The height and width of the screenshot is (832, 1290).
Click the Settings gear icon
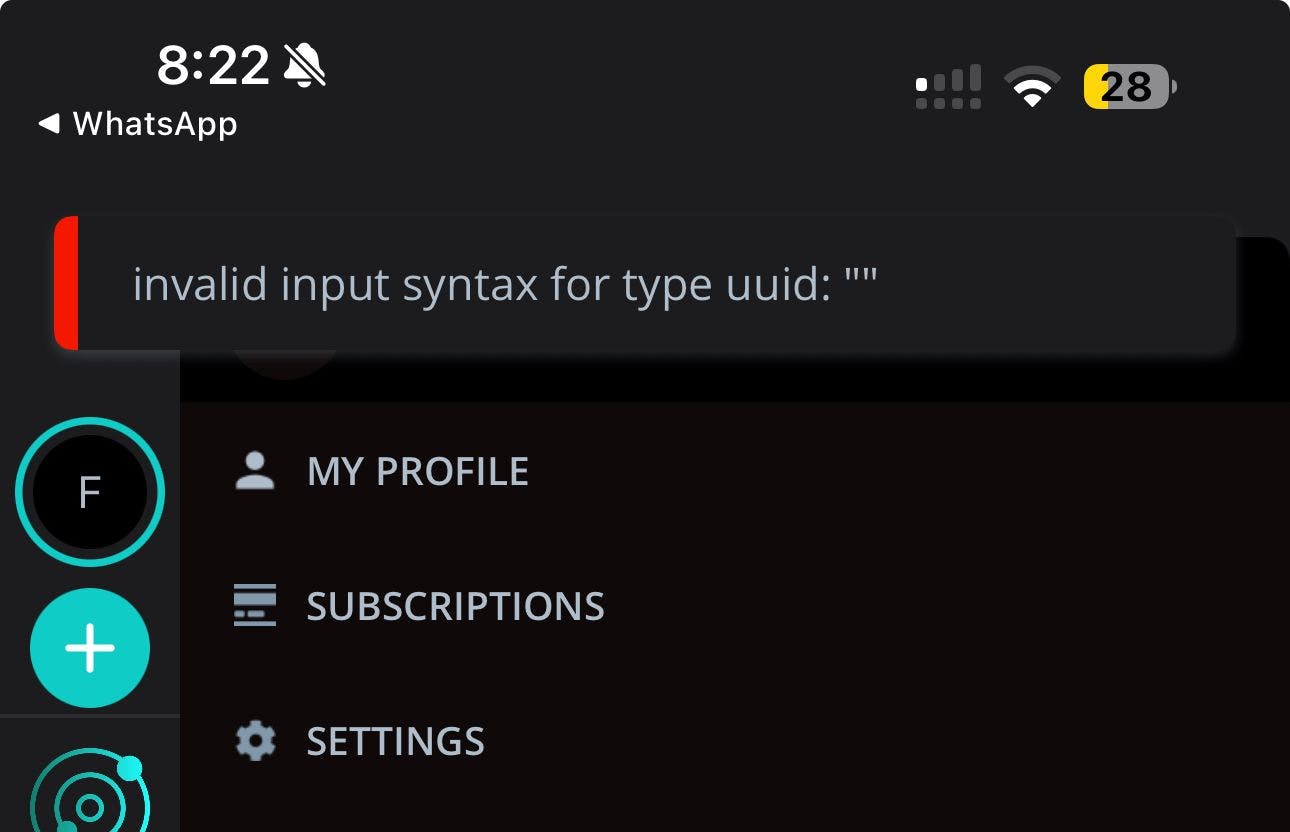(254, 741)
